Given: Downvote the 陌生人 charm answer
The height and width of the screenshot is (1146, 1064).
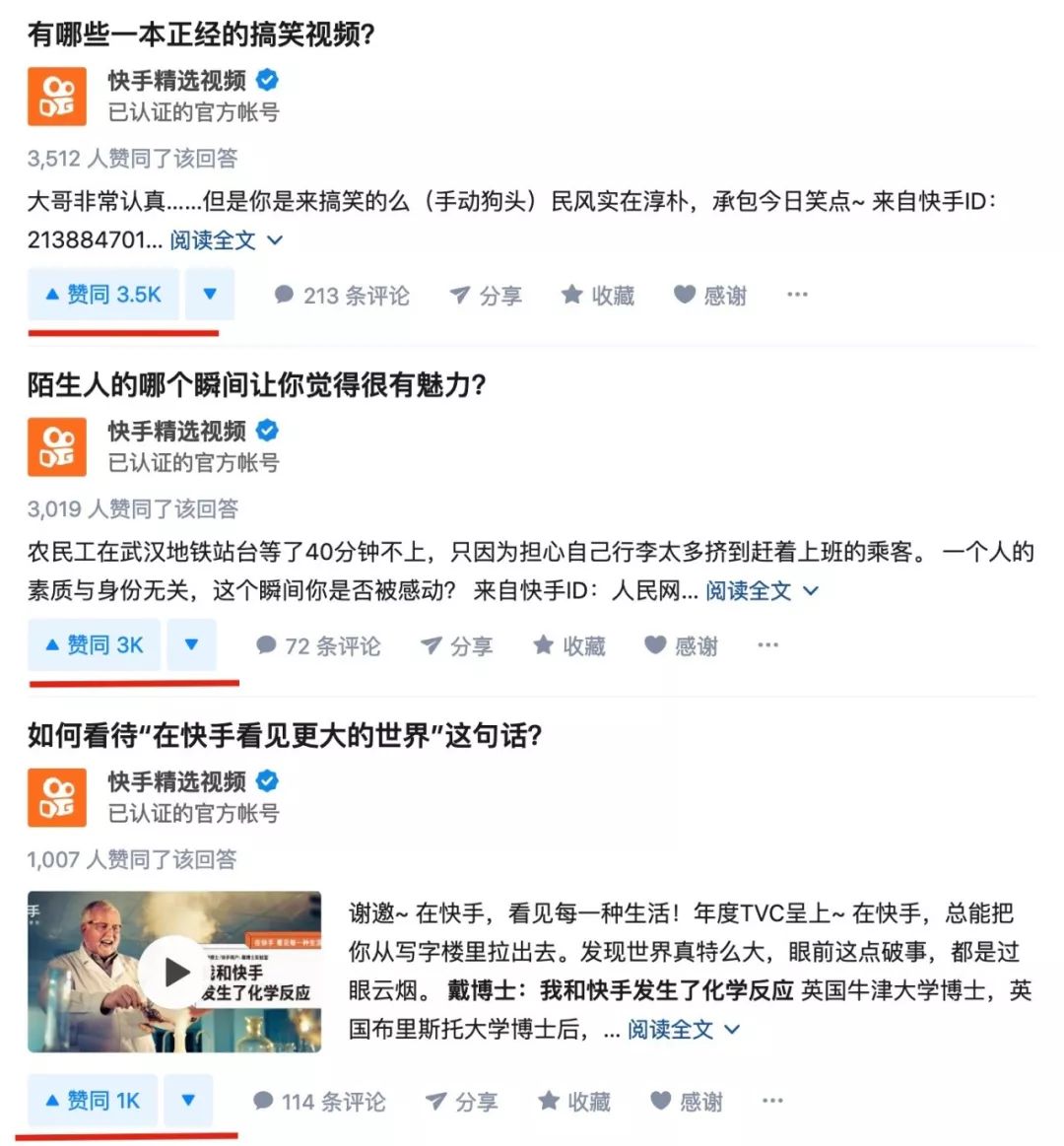Looking at the screenshot, I should [191, 644].
